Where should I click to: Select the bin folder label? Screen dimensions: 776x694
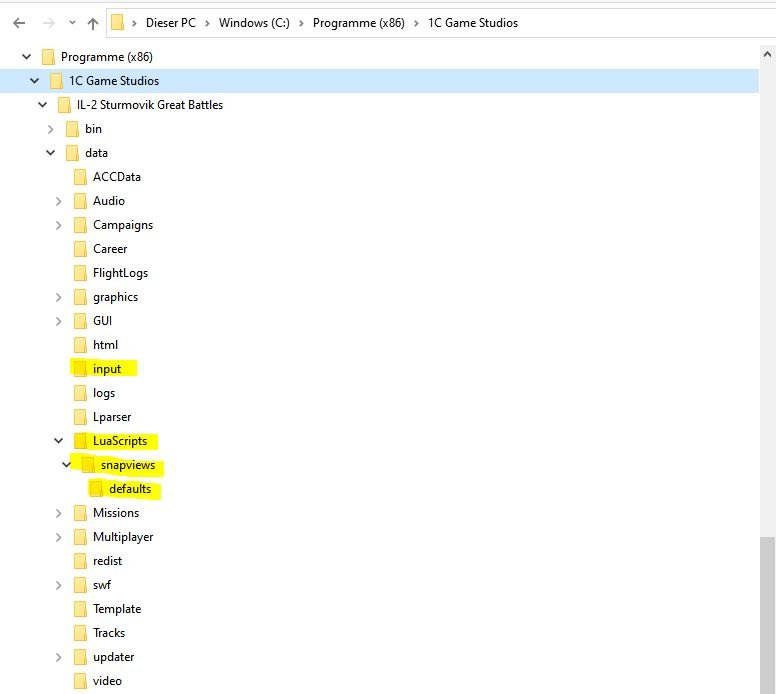[x=94, y=129]
